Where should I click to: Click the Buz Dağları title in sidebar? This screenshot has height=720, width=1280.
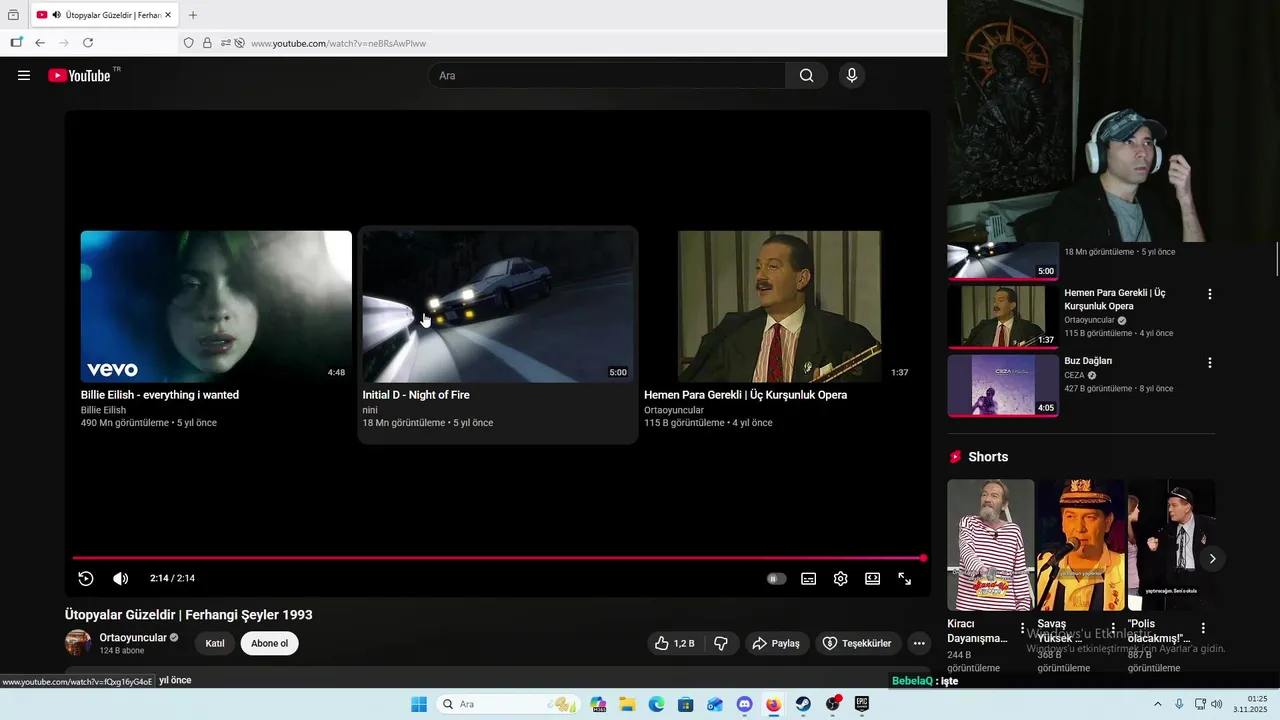tap(1088, 361)
